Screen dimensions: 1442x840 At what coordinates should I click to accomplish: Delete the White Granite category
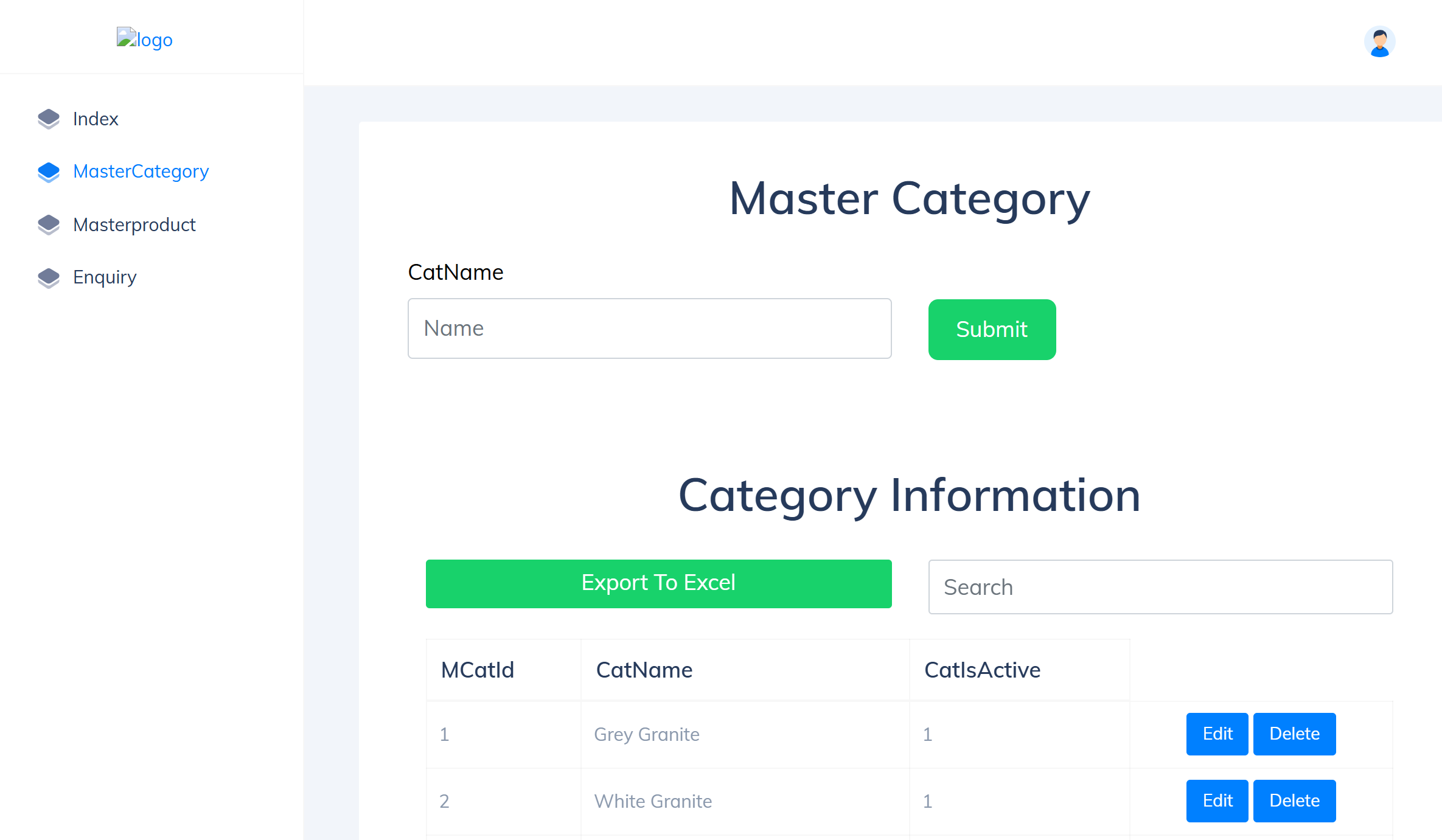coord(1294,801)
